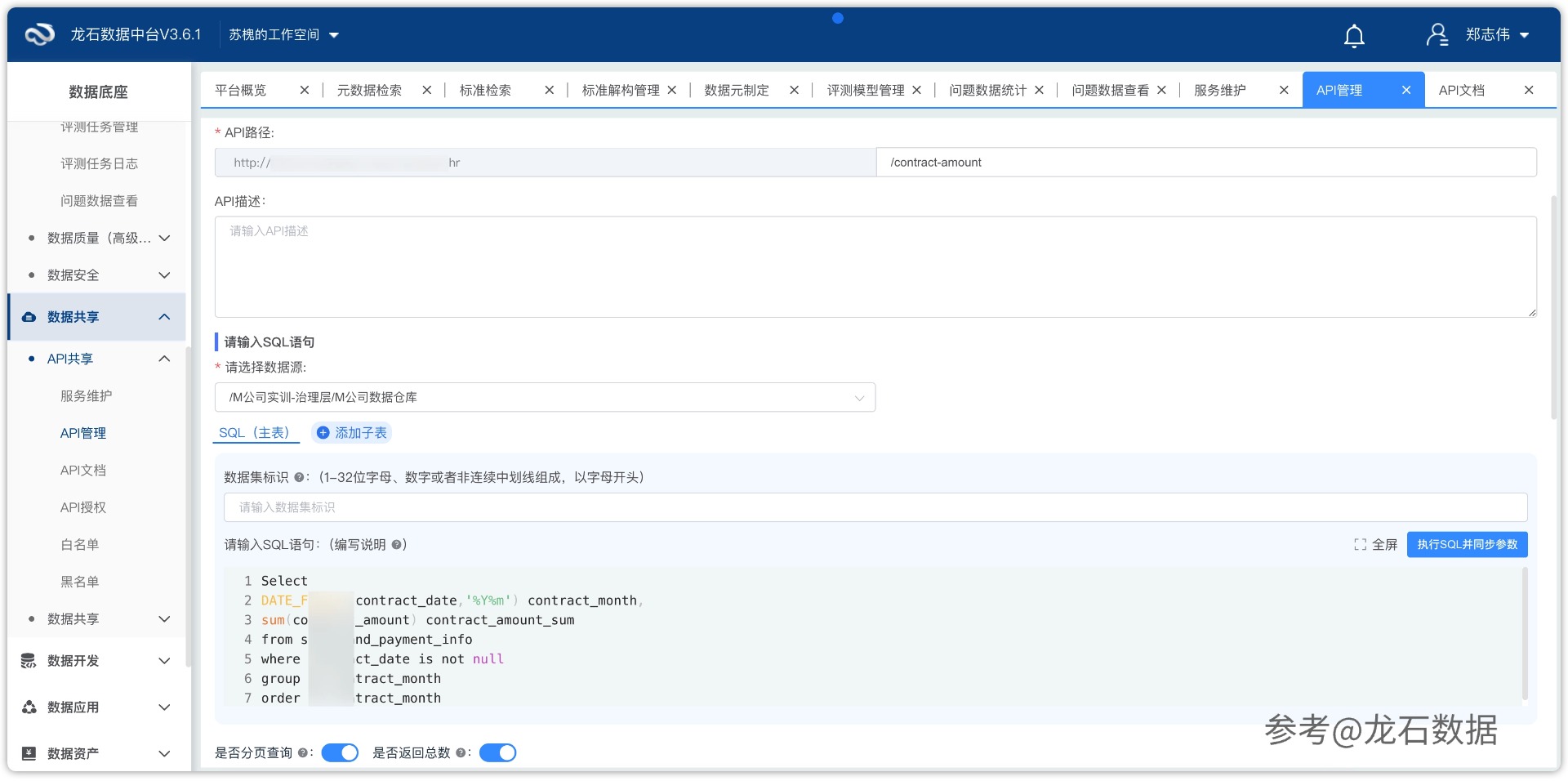Close the 评测模型管理 tab
The width and height of the screenshot is (1568, 781).
pyautogui.click(x=916, y=90)
